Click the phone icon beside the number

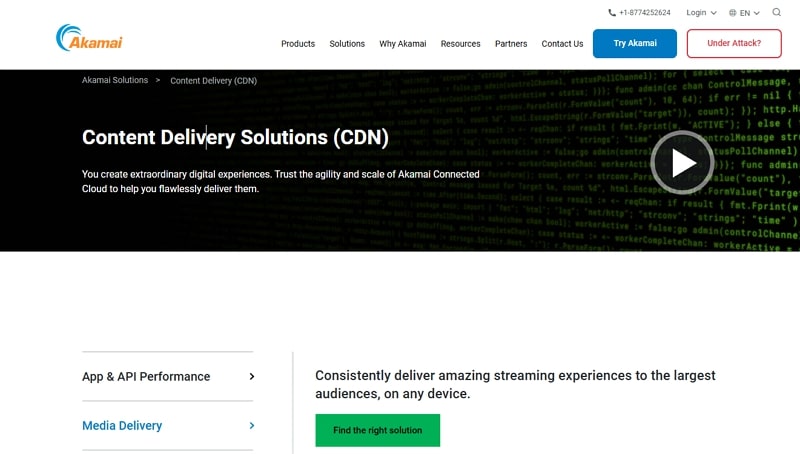click(612, 13)
